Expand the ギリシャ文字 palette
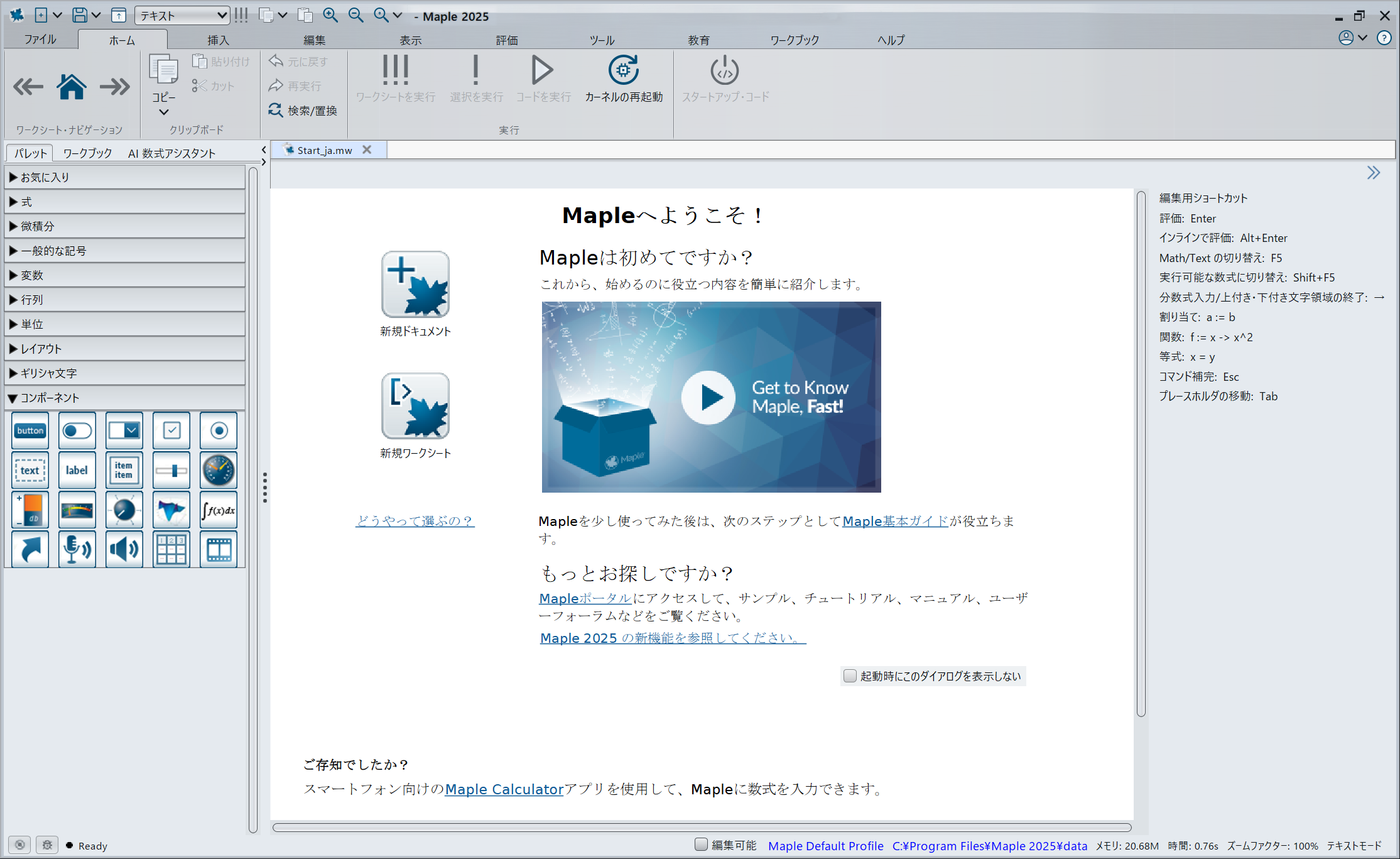The width and height of the screenshot is (1400, 859). [x=125, y=373]
